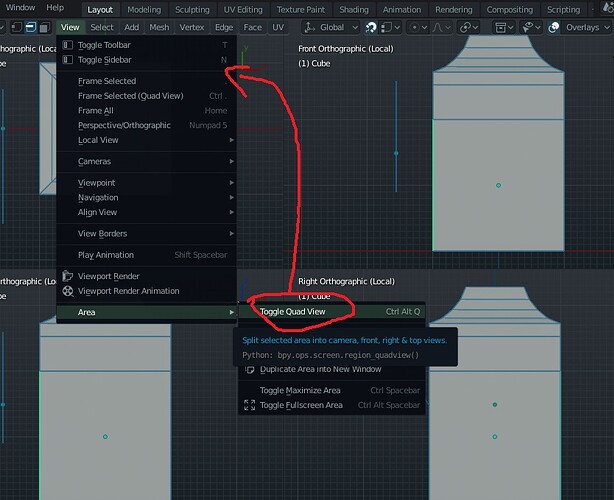Click Duplicate Area into New Window icon
This screenshot has height=500, width=614.
coord(250,369)
